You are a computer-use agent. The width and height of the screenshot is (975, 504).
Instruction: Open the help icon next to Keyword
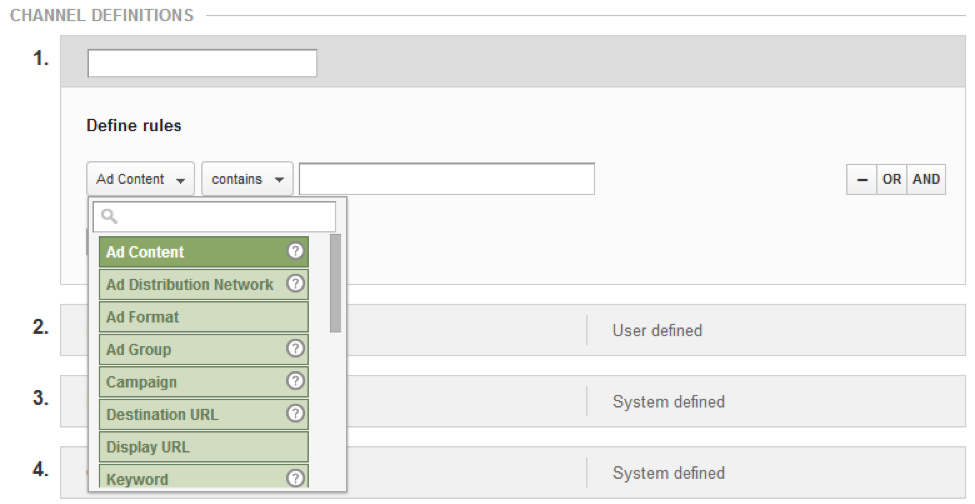(295, 479)
